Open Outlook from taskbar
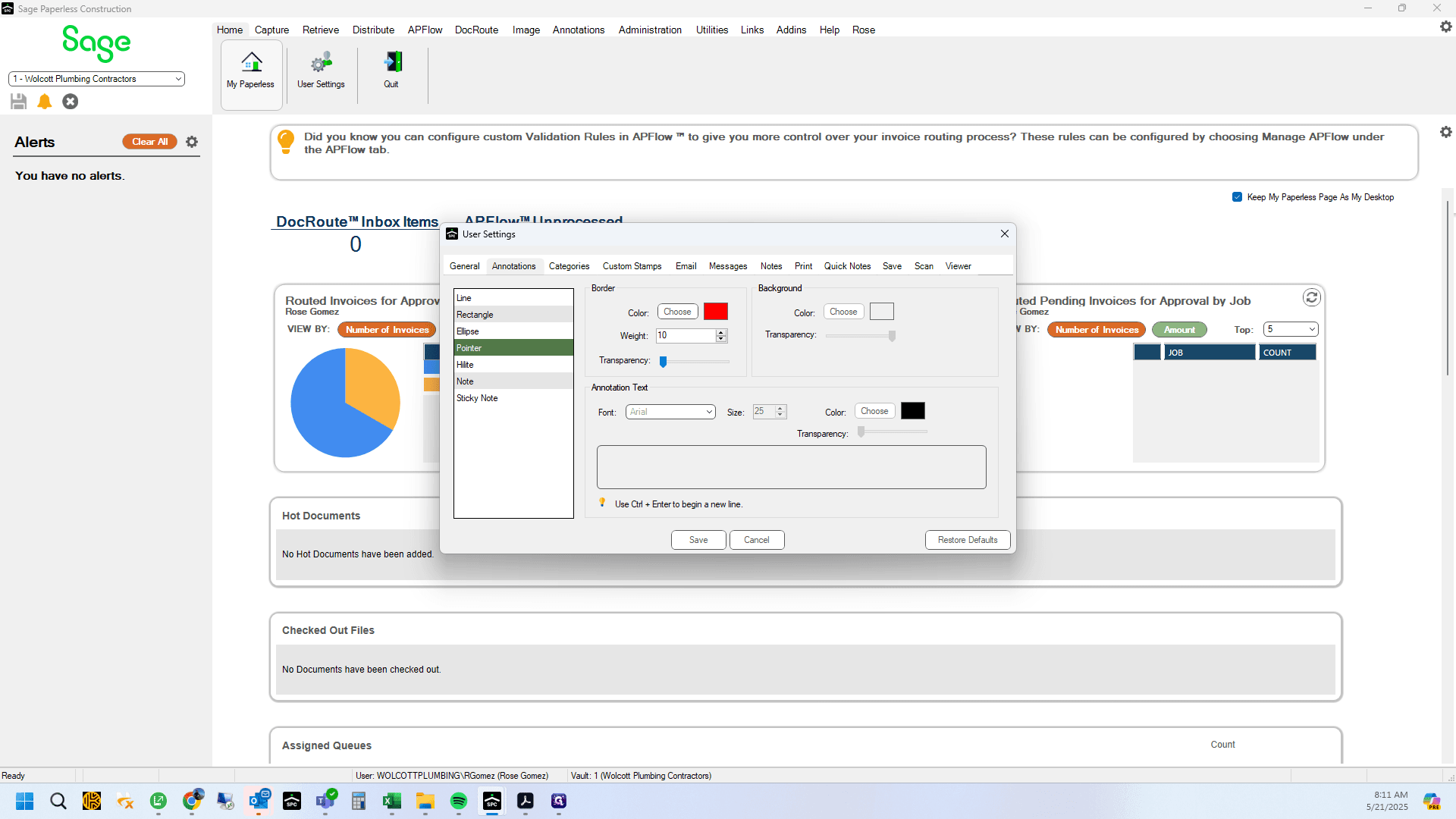Image resolution: width=1456 pixels, height=819 pixels. click(259, 801)
